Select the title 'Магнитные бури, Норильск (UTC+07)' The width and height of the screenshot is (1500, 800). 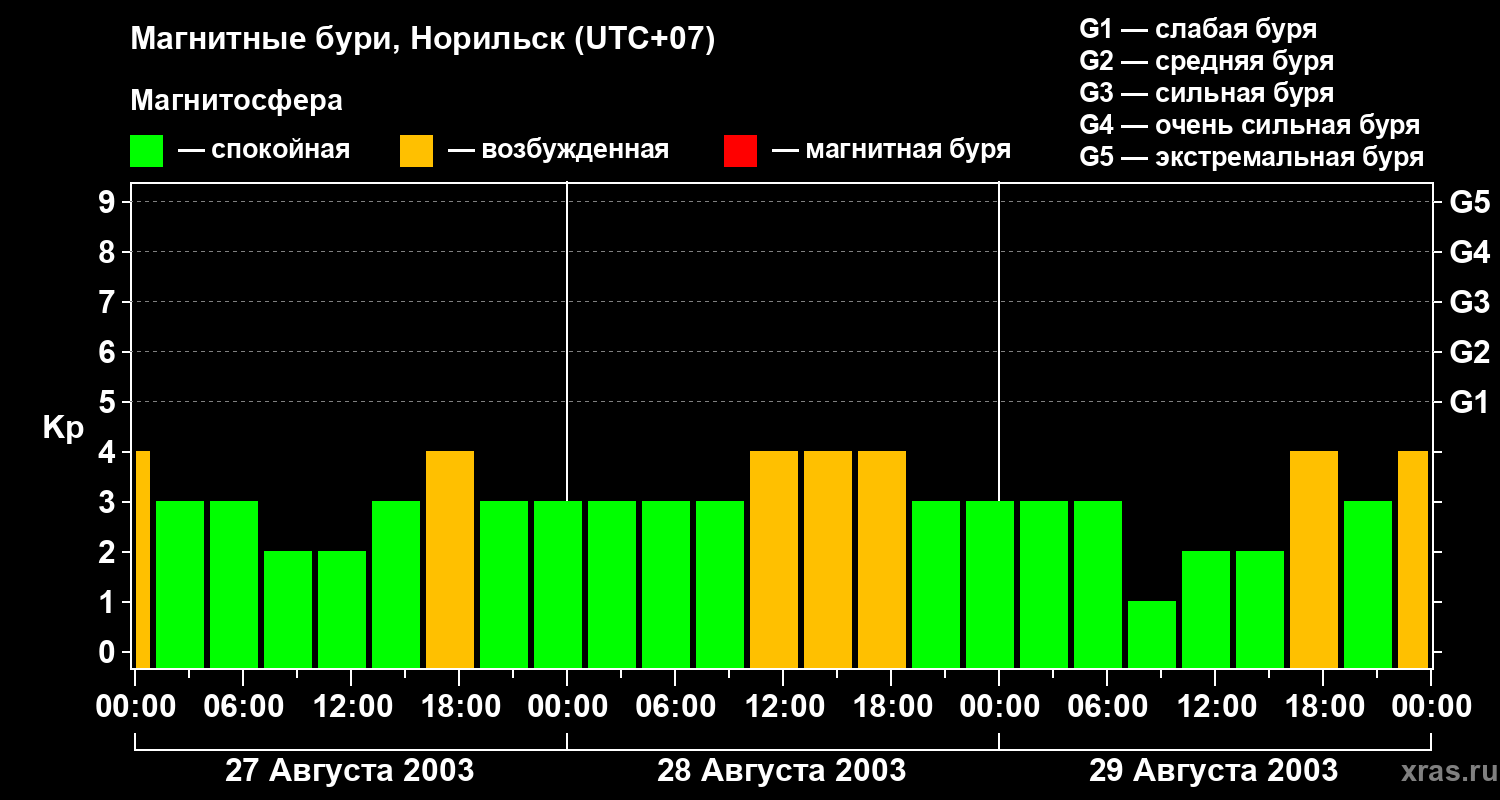pyautogui.click(x=423, y=40)
